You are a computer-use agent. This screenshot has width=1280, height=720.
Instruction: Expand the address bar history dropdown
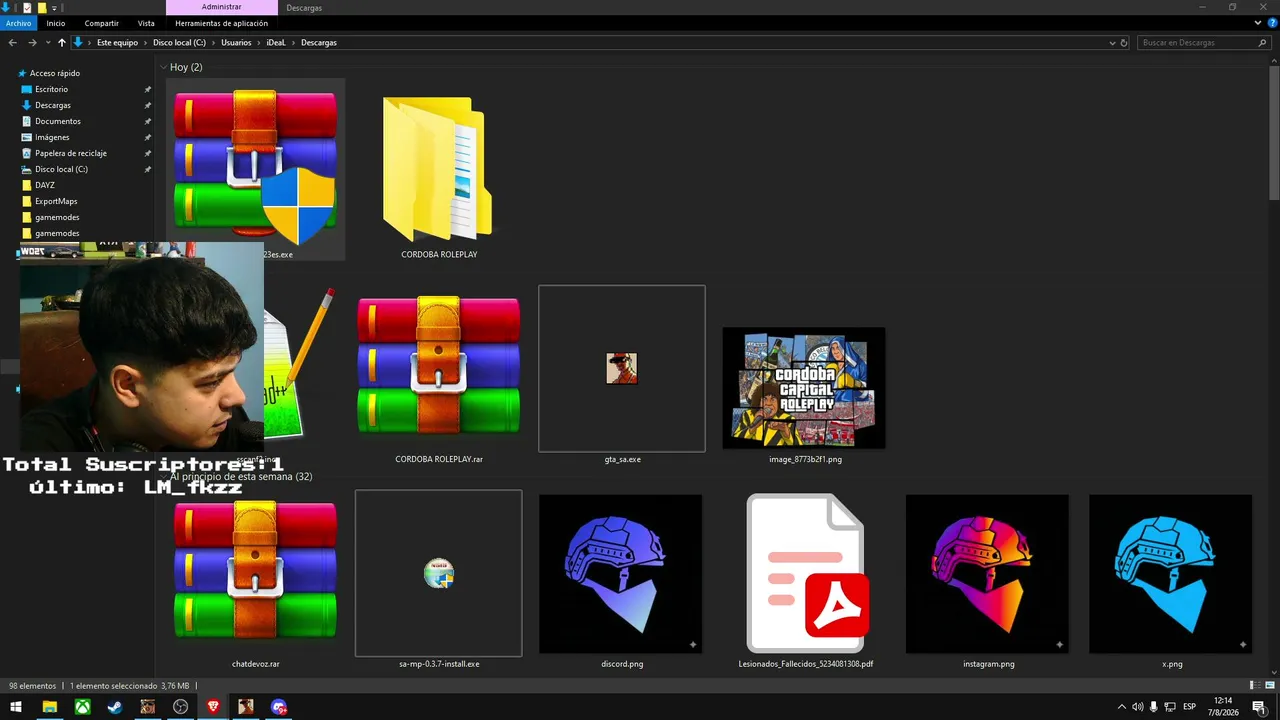(x=1112, y=43)
